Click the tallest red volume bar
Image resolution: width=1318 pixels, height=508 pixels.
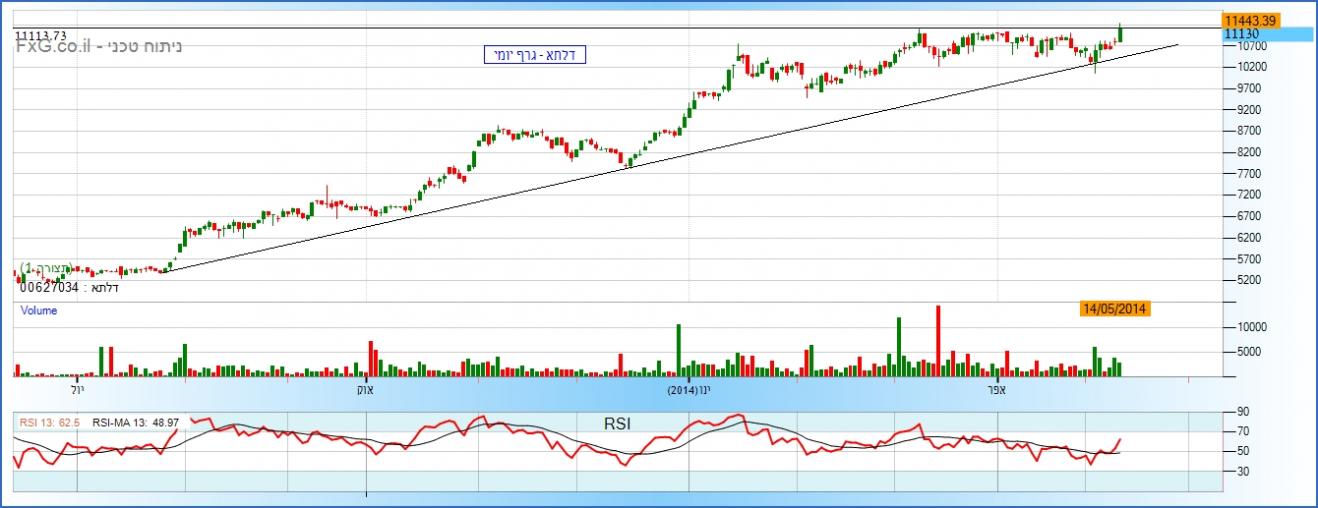938,340
